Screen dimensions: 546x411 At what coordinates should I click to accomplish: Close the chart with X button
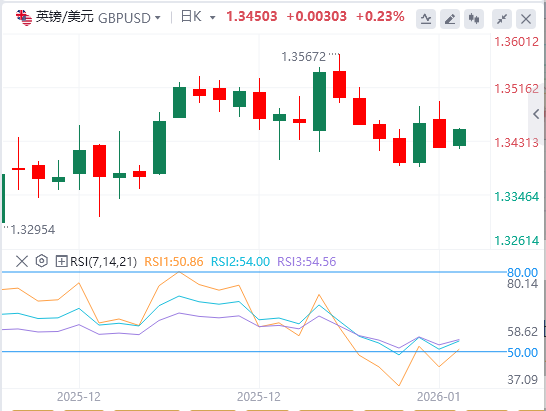[x=526, y=19]
